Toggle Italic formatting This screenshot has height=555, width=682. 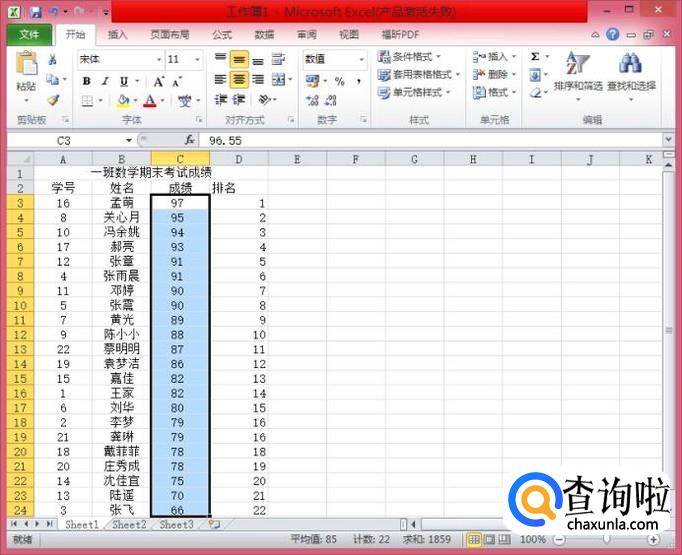coord(105,81)
